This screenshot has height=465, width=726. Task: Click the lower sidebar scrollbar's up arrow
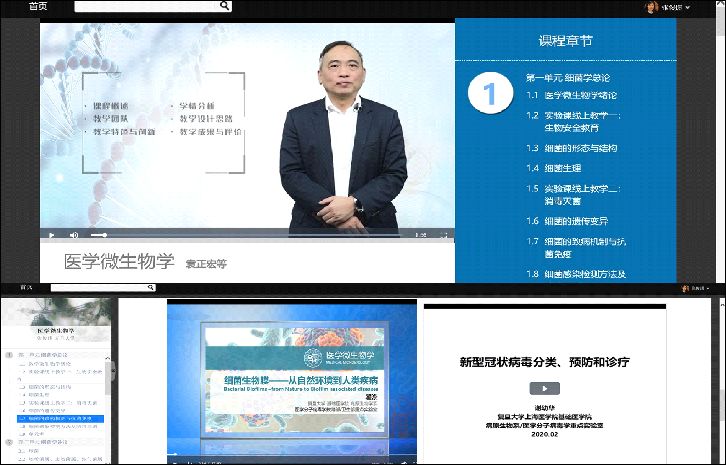click(x=107, y=358)
